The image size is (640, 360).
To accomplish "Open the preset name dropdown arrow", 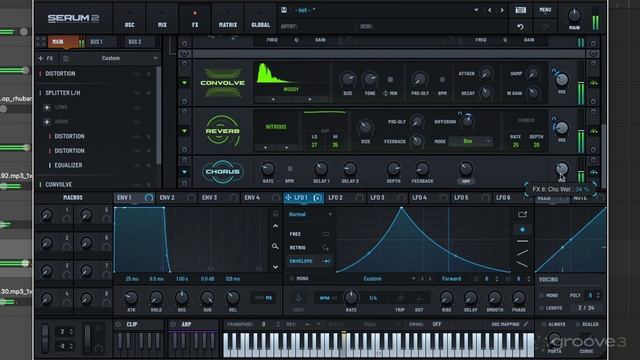I will (476, 10).
